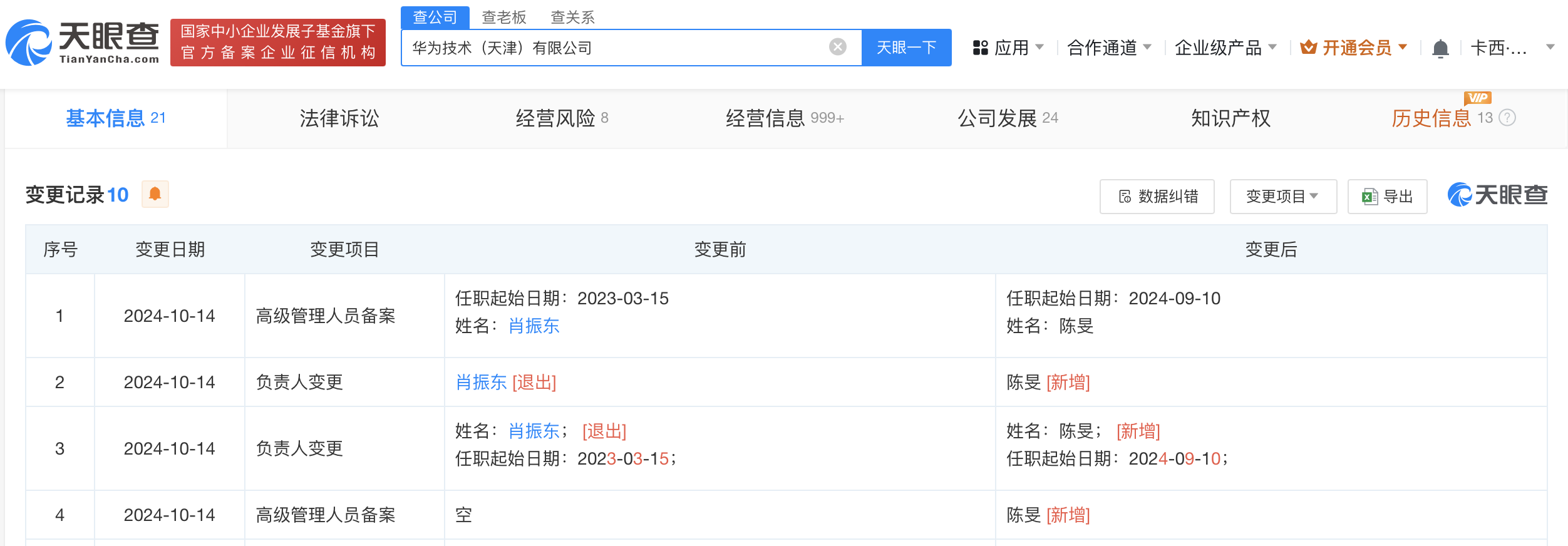Screen dimensions: 1568x546
Task: Switch to 查关系 search tab
Action: (x=572, y=17)
